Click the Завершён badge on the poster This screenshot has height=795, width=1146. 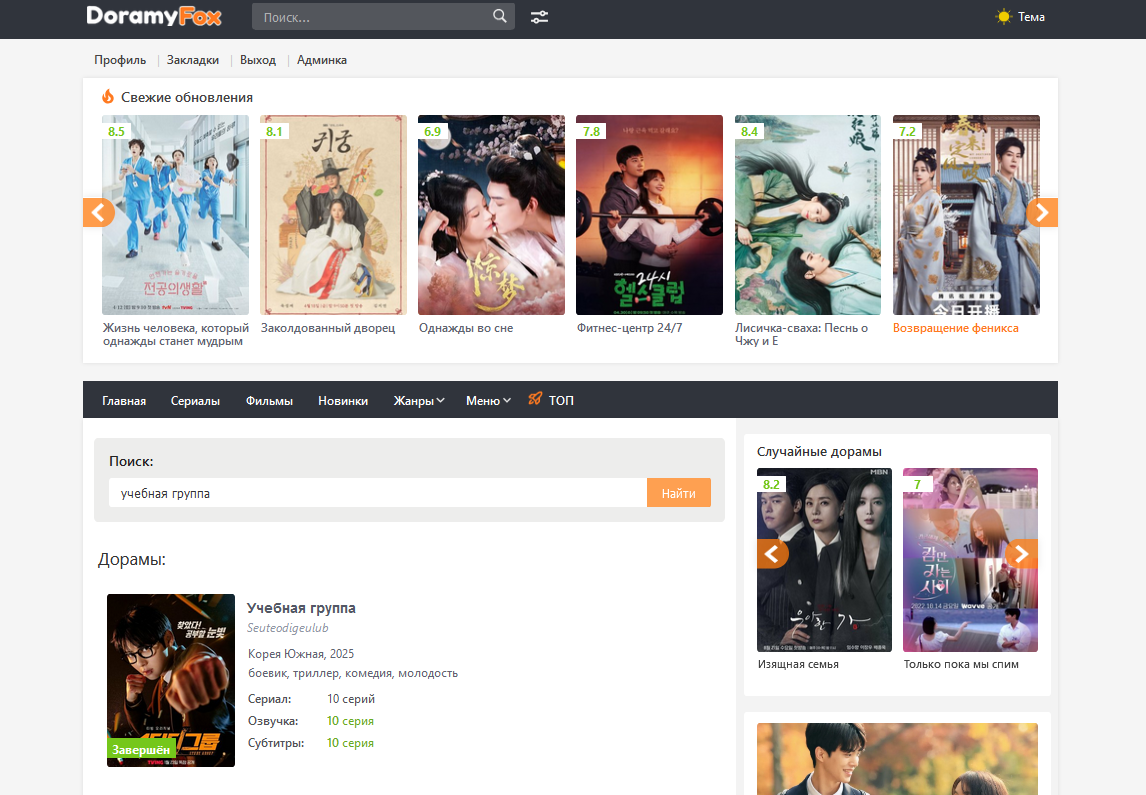[x=141, y=750]
